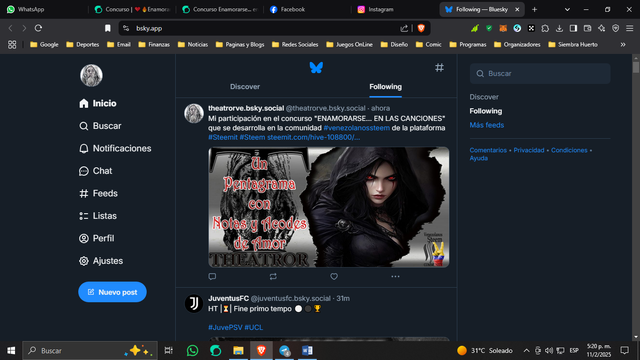This screenshot has height=360, width=640.
Task: Open the apps grid icon on the bookmarks bar
Action: [x=12, y=44]
